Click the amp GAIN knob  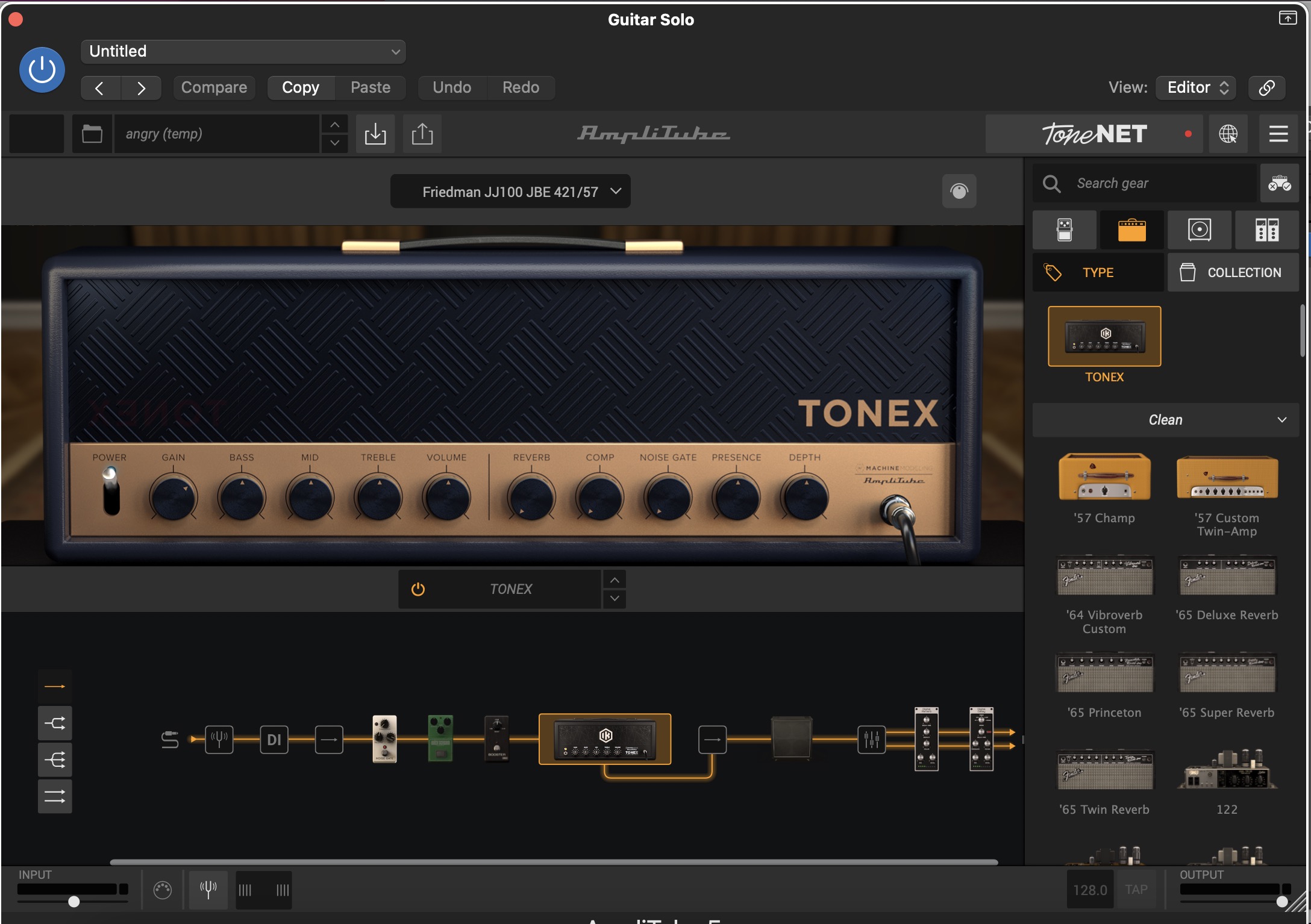point(173,498)
